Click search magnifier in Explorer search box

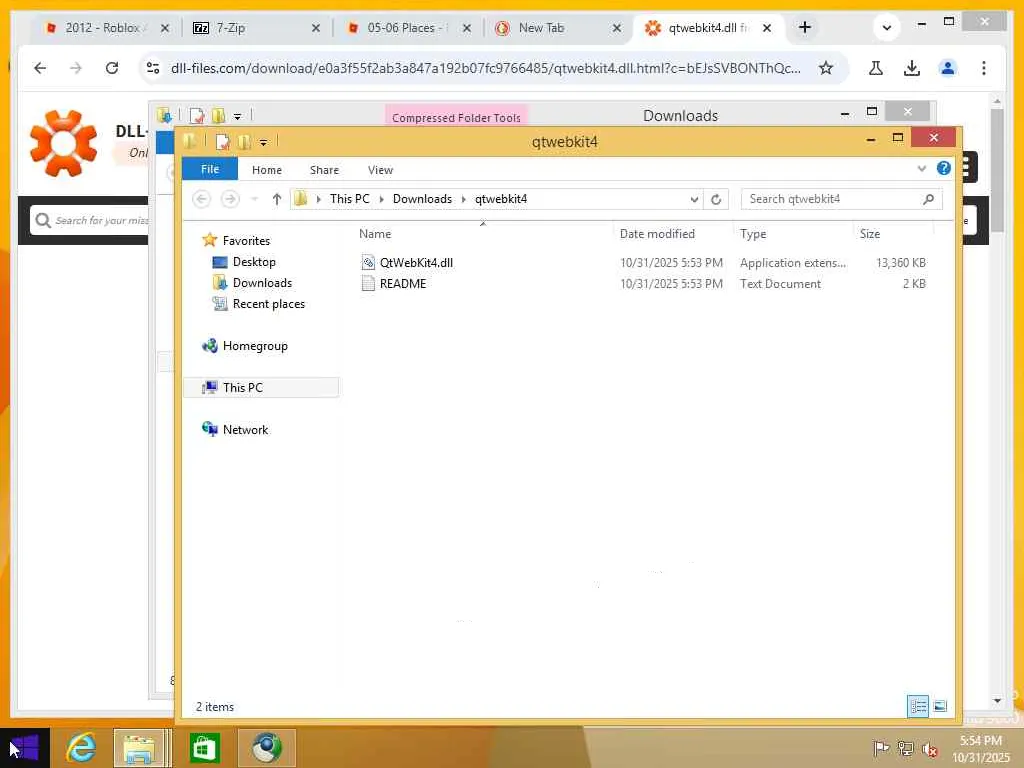[x=929, y=199]
